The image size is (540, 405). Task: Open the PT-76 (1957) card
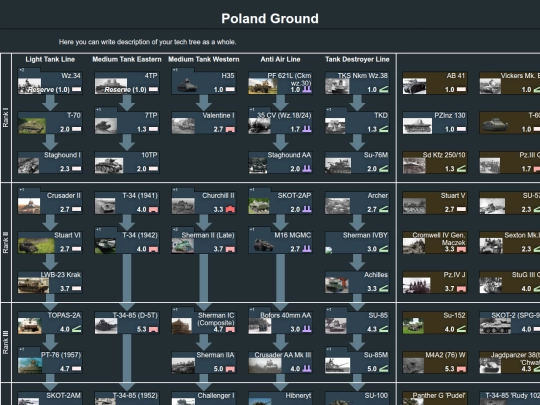[x=50, y=361]
